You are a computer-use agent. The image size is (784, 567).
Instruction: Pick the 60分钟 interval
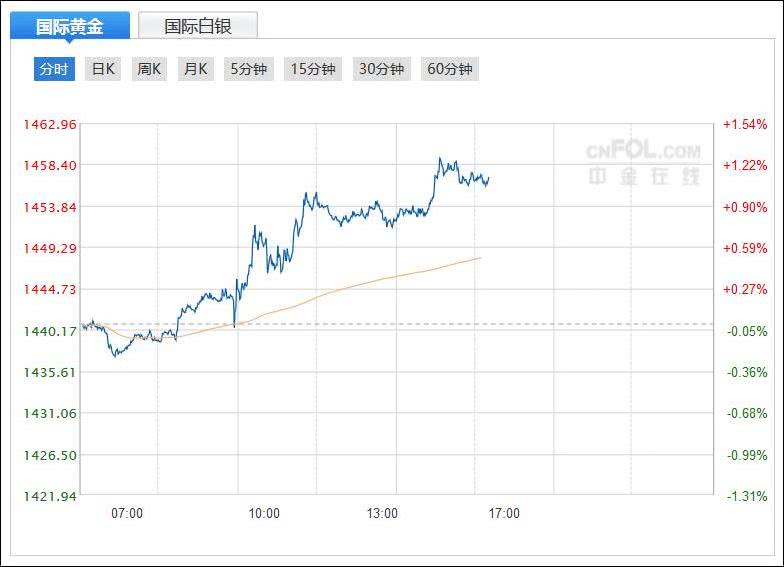click(x=449, y=69)
